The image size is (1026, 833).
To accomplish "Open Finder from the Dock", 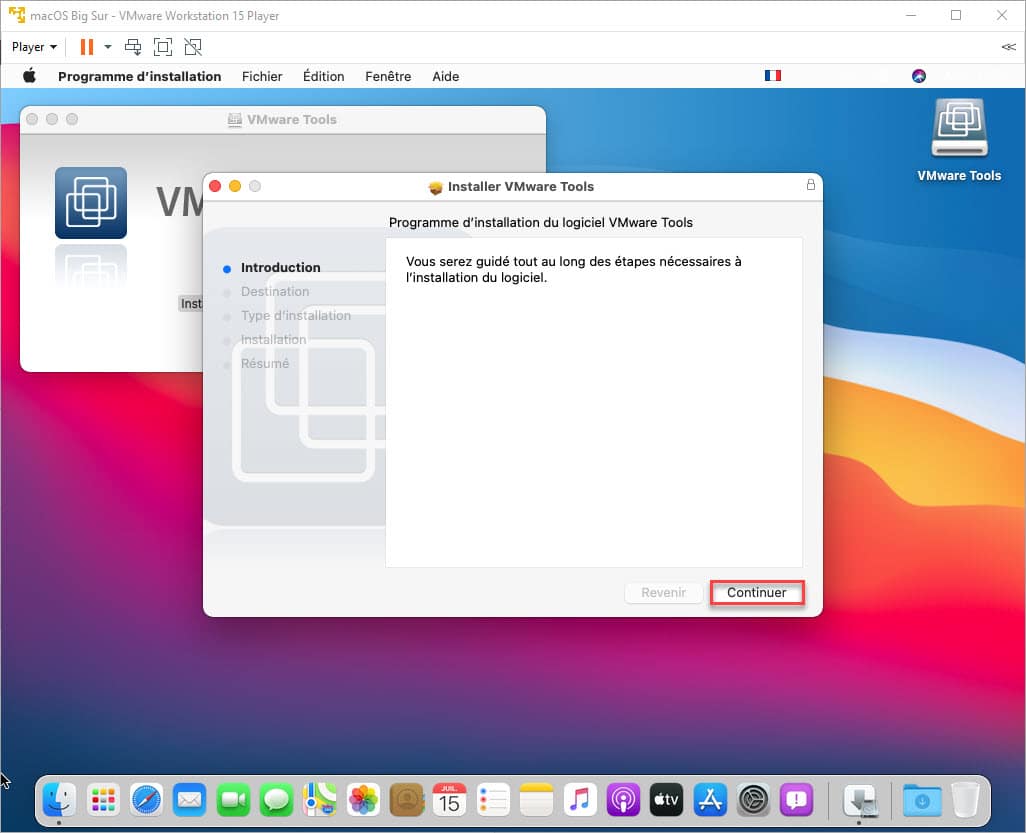I will coord(60,800).
